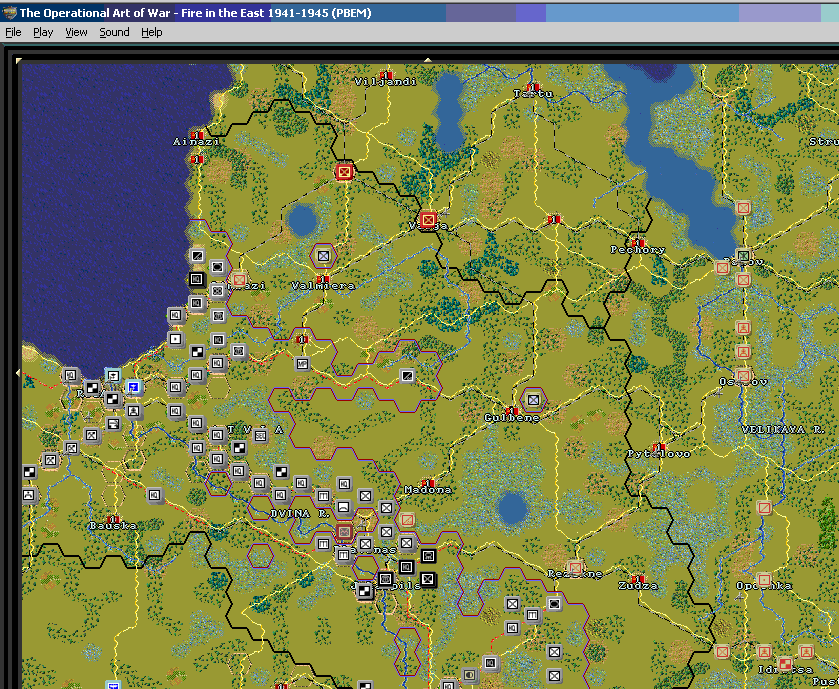Select the red infantry counter northwest of Valga
839x689 pixels.
pyautogui.click(x=344, y=172)
